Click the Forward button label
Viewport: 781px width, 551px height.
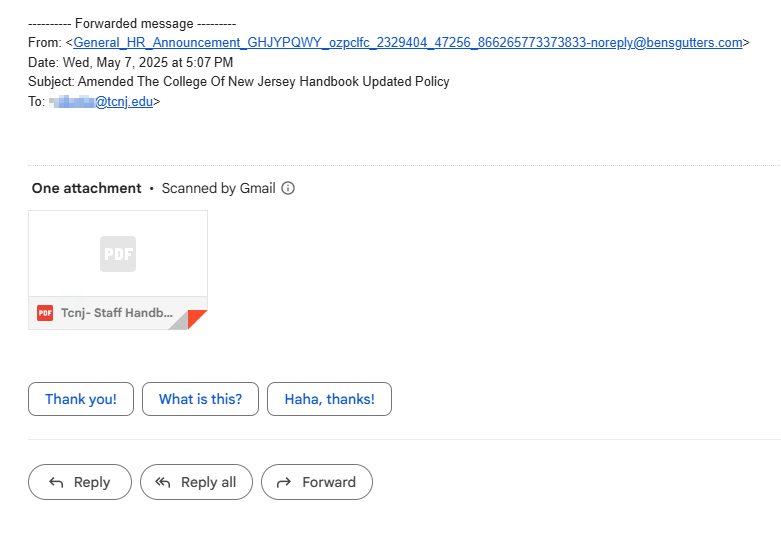click(x=329, y=482)
